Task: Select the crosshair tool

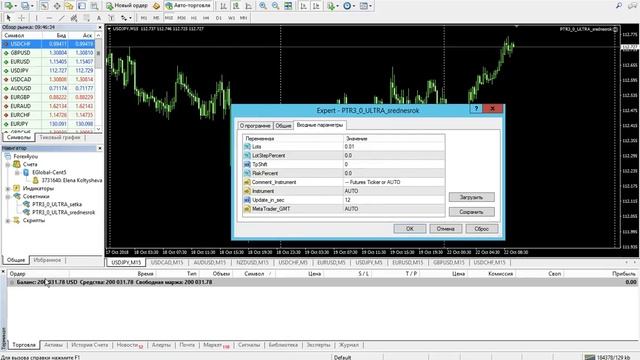Action: click(x=21, y=18)
